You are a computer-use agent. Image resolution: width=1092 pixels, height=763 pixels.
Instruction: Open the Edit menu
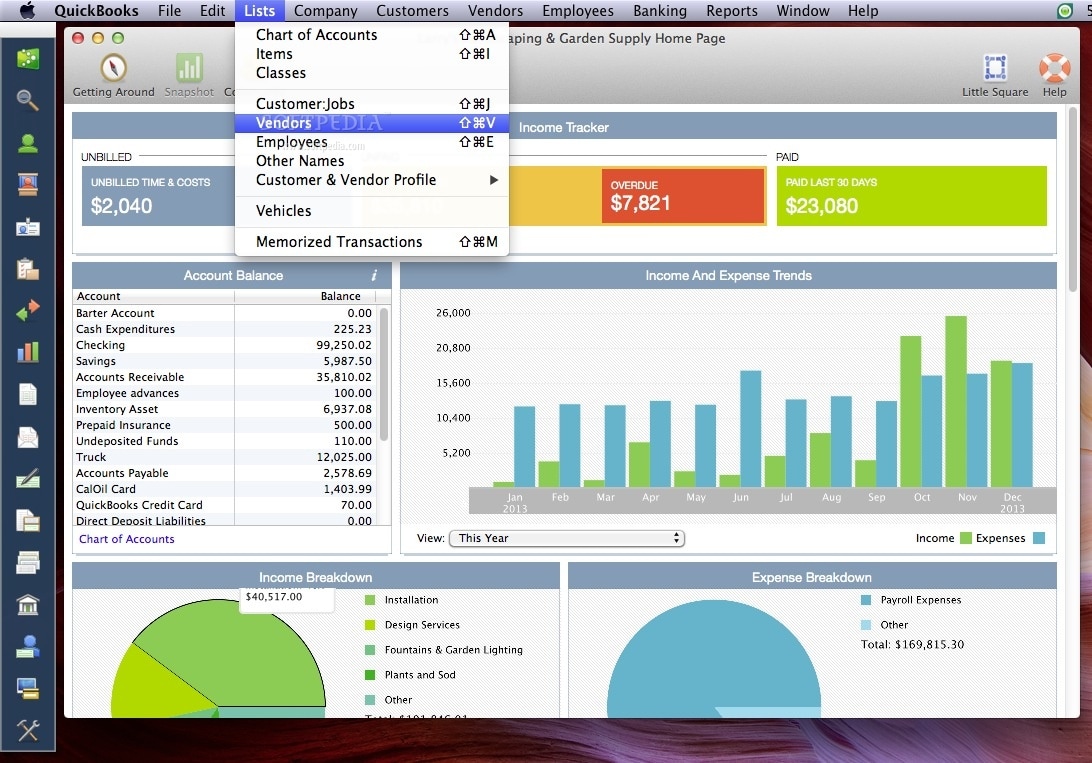coord(212,10)
